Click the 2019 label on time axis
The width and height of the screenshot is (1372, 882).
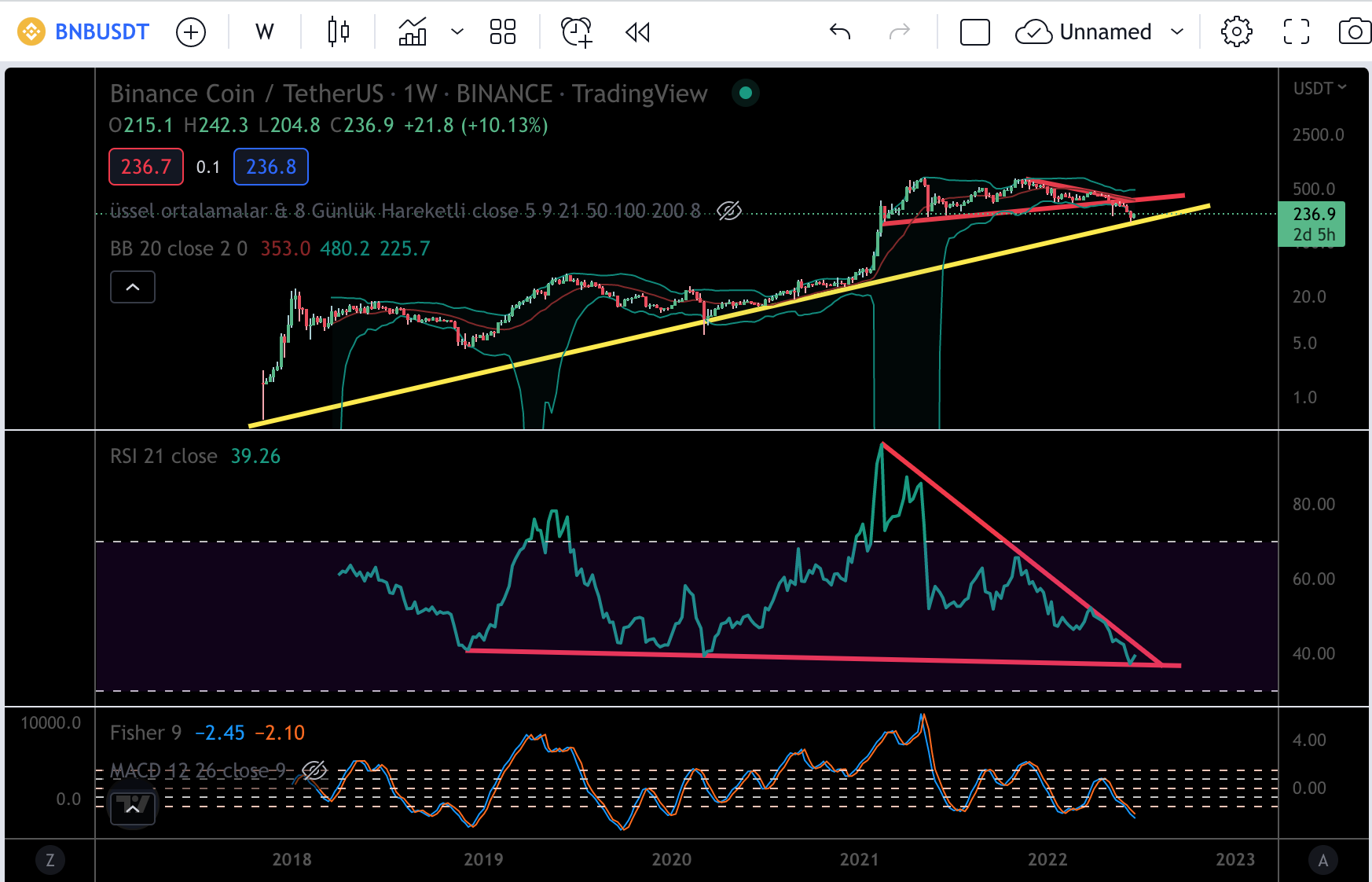483,859
